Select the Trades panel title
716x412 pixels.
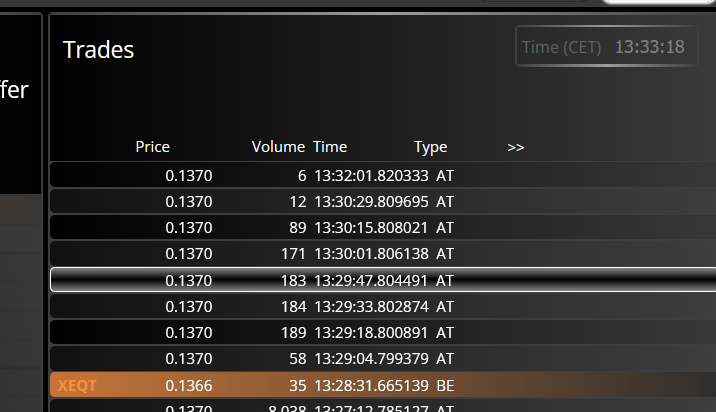(x=98, y=50)
